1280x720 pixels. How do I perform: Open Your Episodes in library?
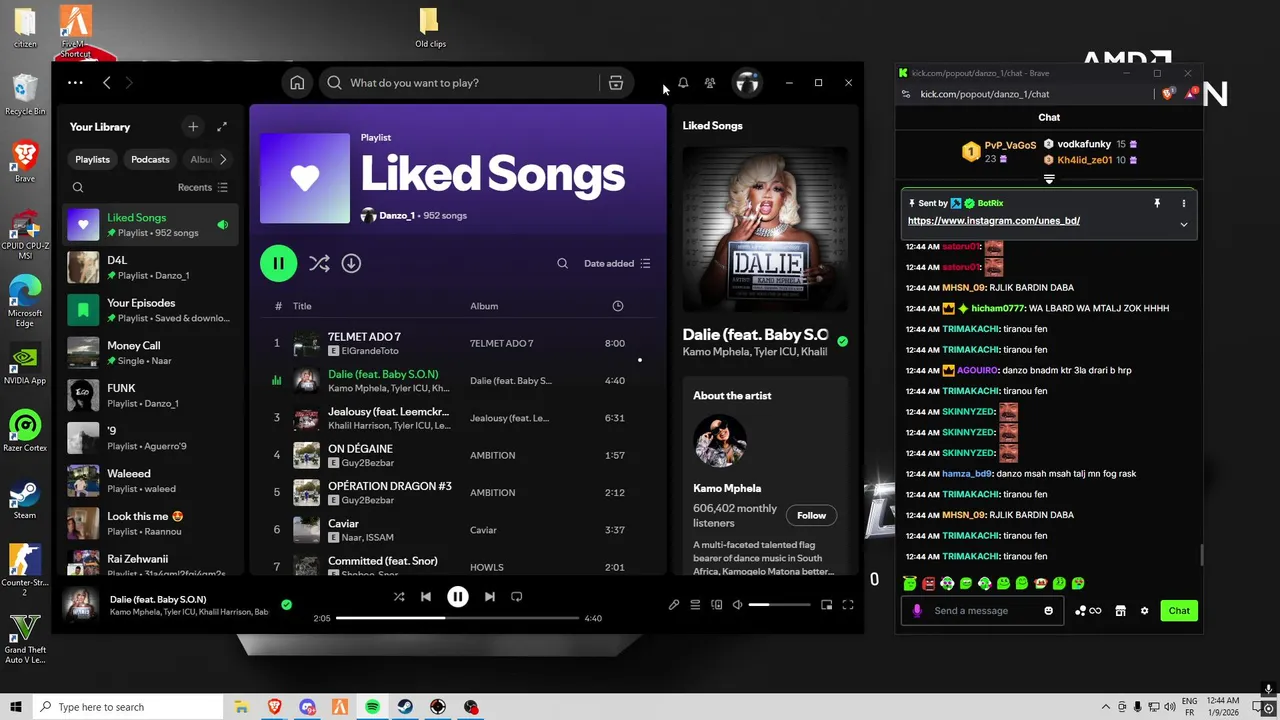click(149, 310)
